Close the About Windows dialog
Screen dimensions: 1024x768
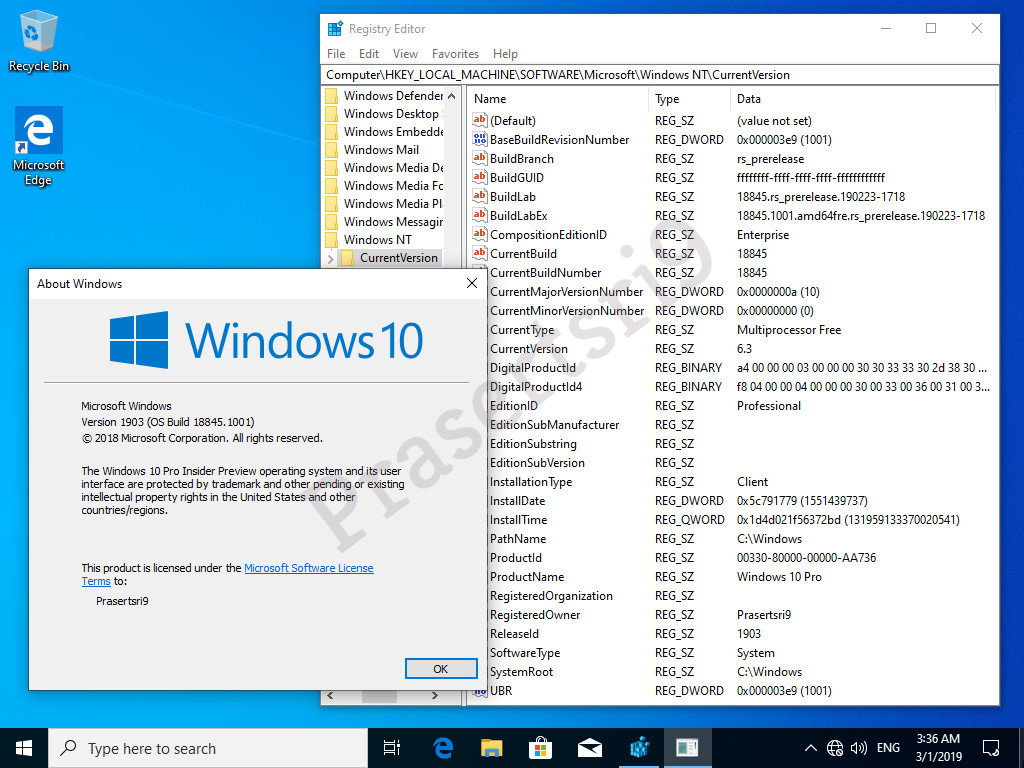point(472,283)
